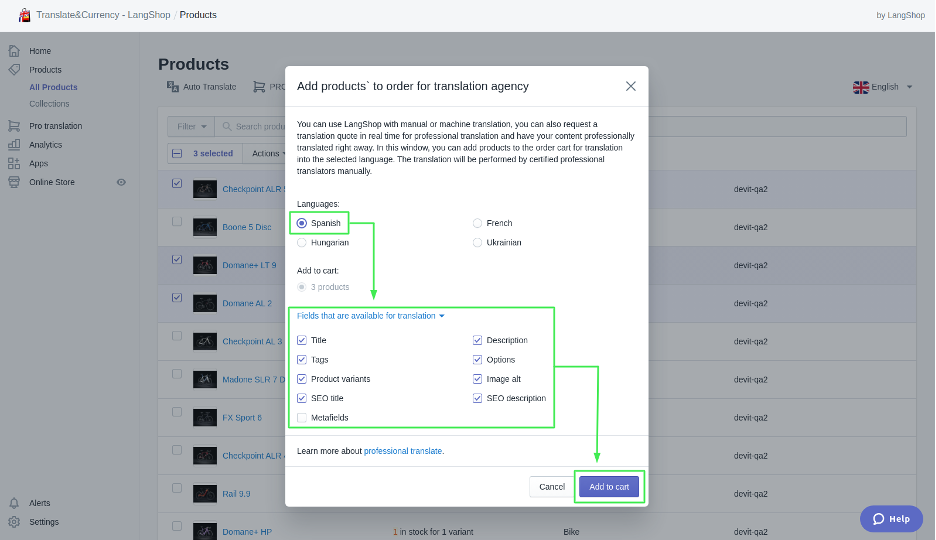Click the Help button
Viewport: 936px width, 540px height.
click(x=891, y=519)
